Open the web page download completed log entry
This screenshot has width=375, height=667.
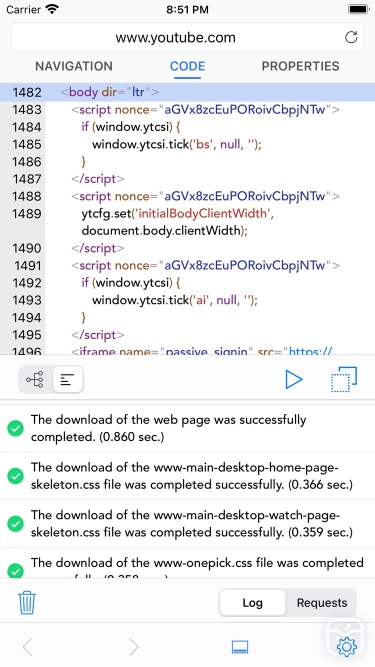coord(188,428)
